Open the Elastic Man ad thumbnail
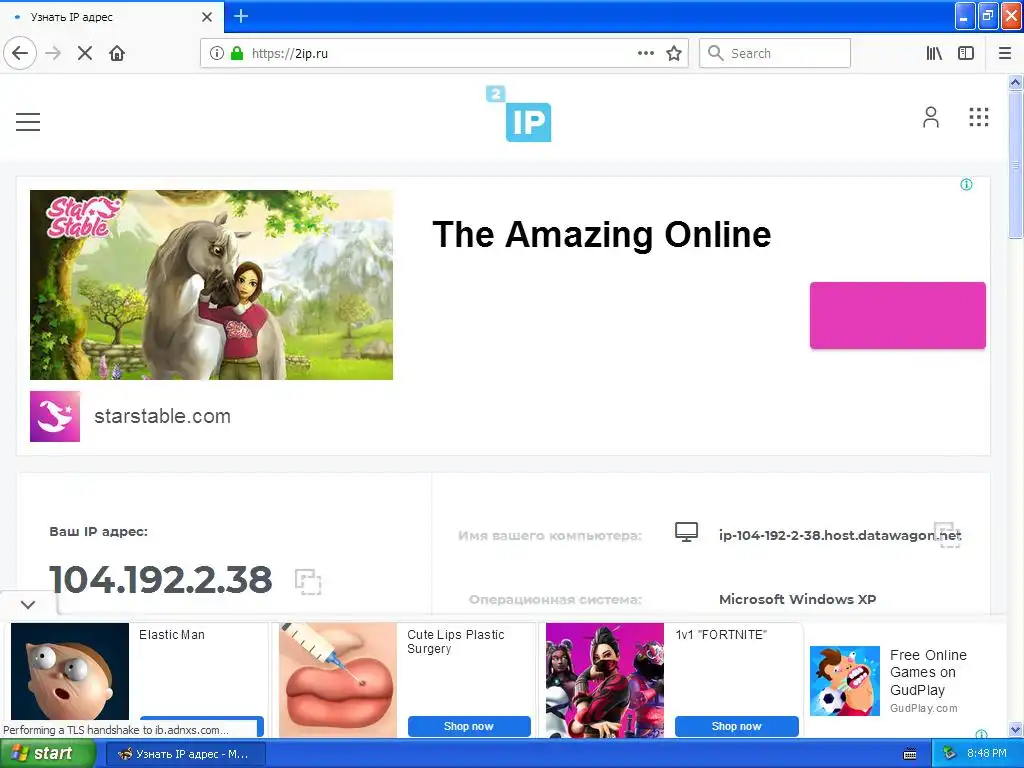 [x=70, y=672]
